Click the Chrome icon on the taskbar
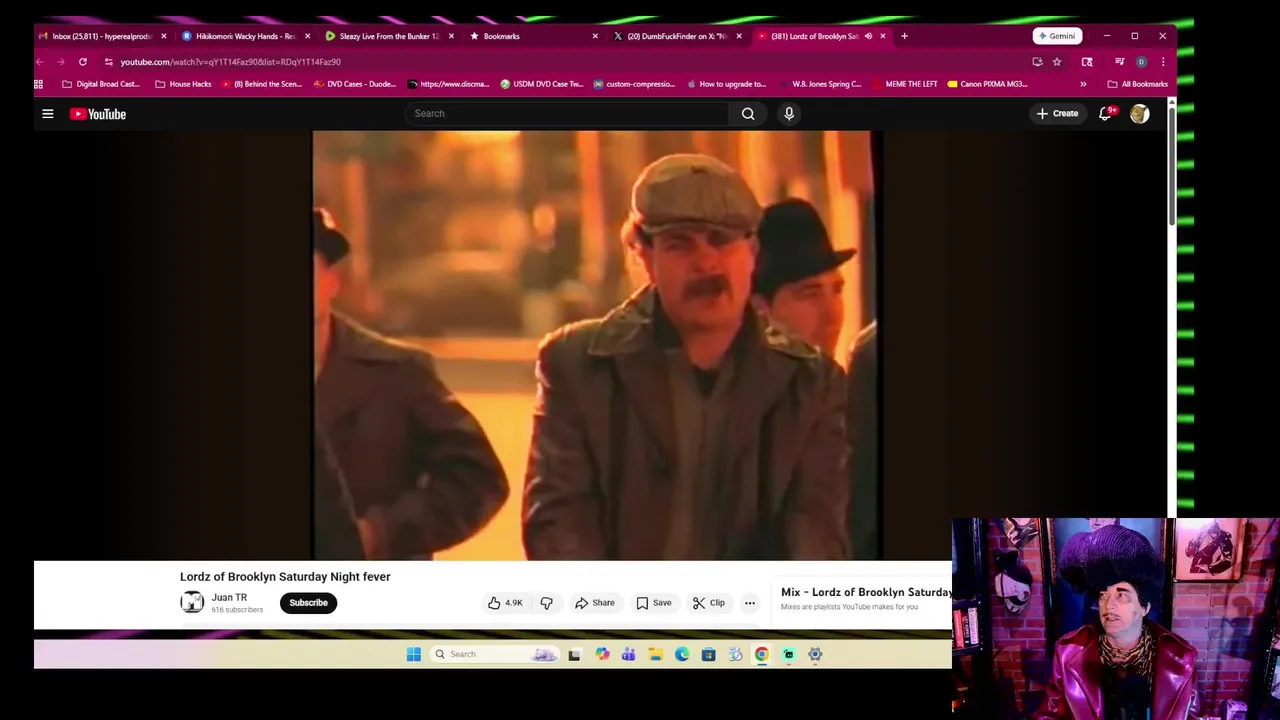1280x720 pixels. [762, 654]
